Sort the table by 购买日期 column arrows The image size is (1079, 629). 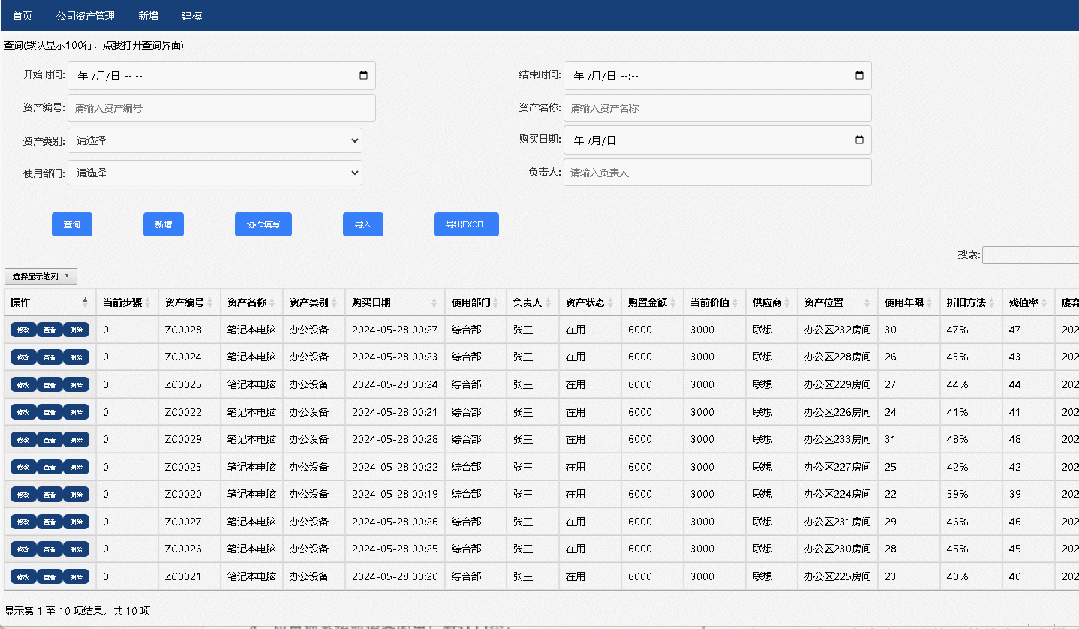(434, 303)
